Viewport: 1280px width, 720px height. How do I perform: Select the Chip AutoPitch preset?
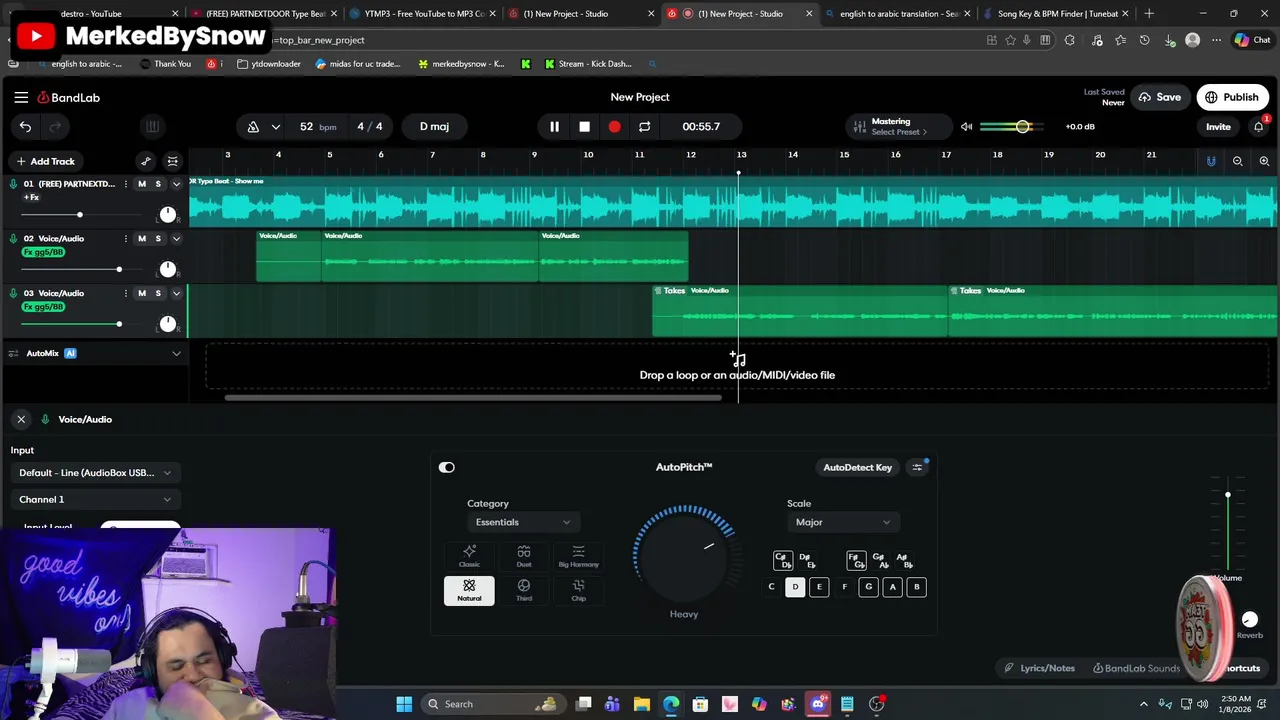tap(578, 590)
